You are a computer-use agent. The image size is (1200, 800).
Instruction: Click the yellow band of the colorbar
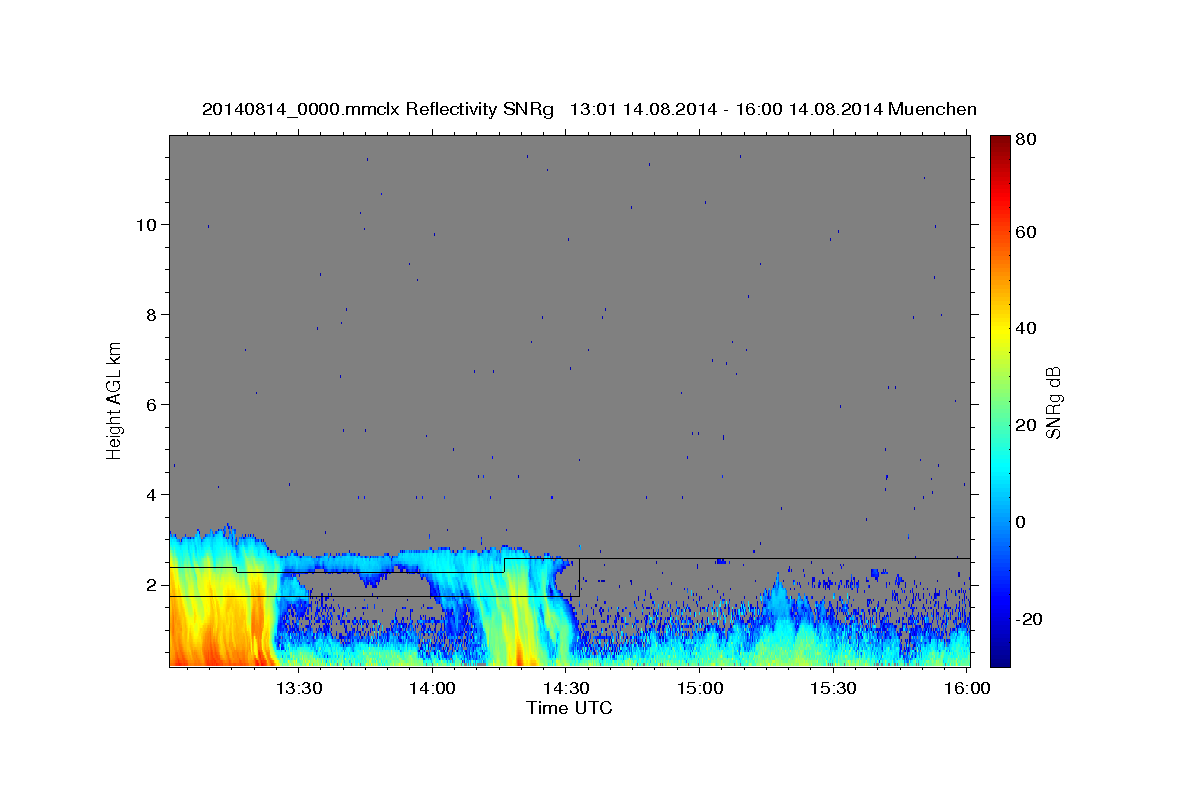(x=1000, y=330)
